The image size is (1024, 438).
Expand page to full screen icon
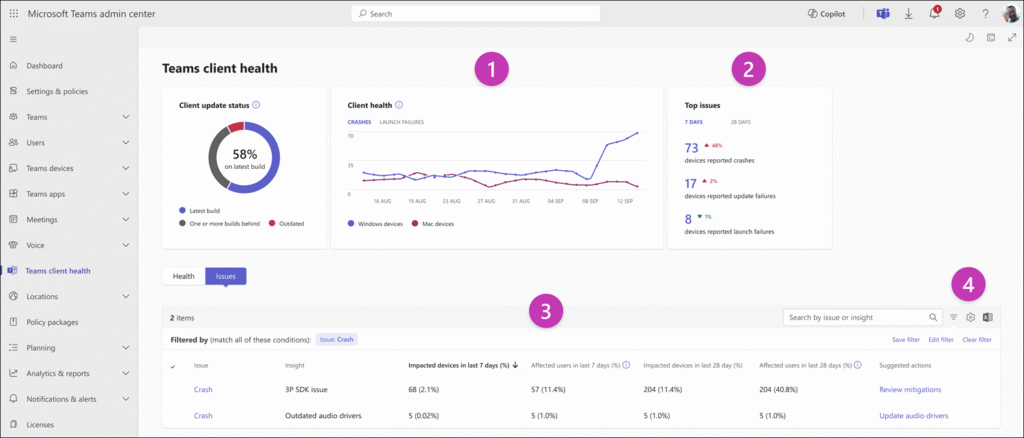pyautogui.click(x=1012, y=38)
